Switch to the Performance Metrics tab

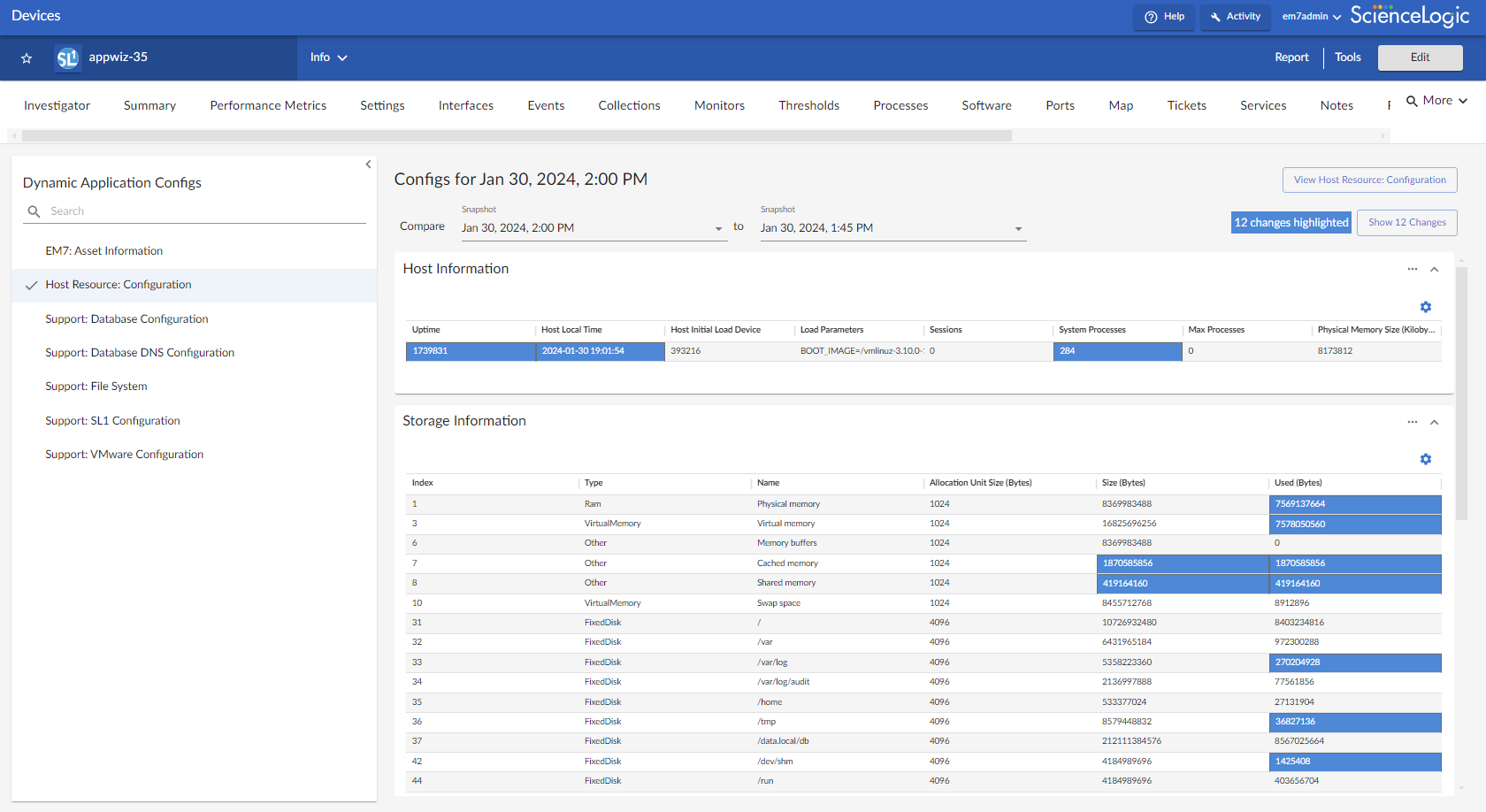(x=268, y=105)
